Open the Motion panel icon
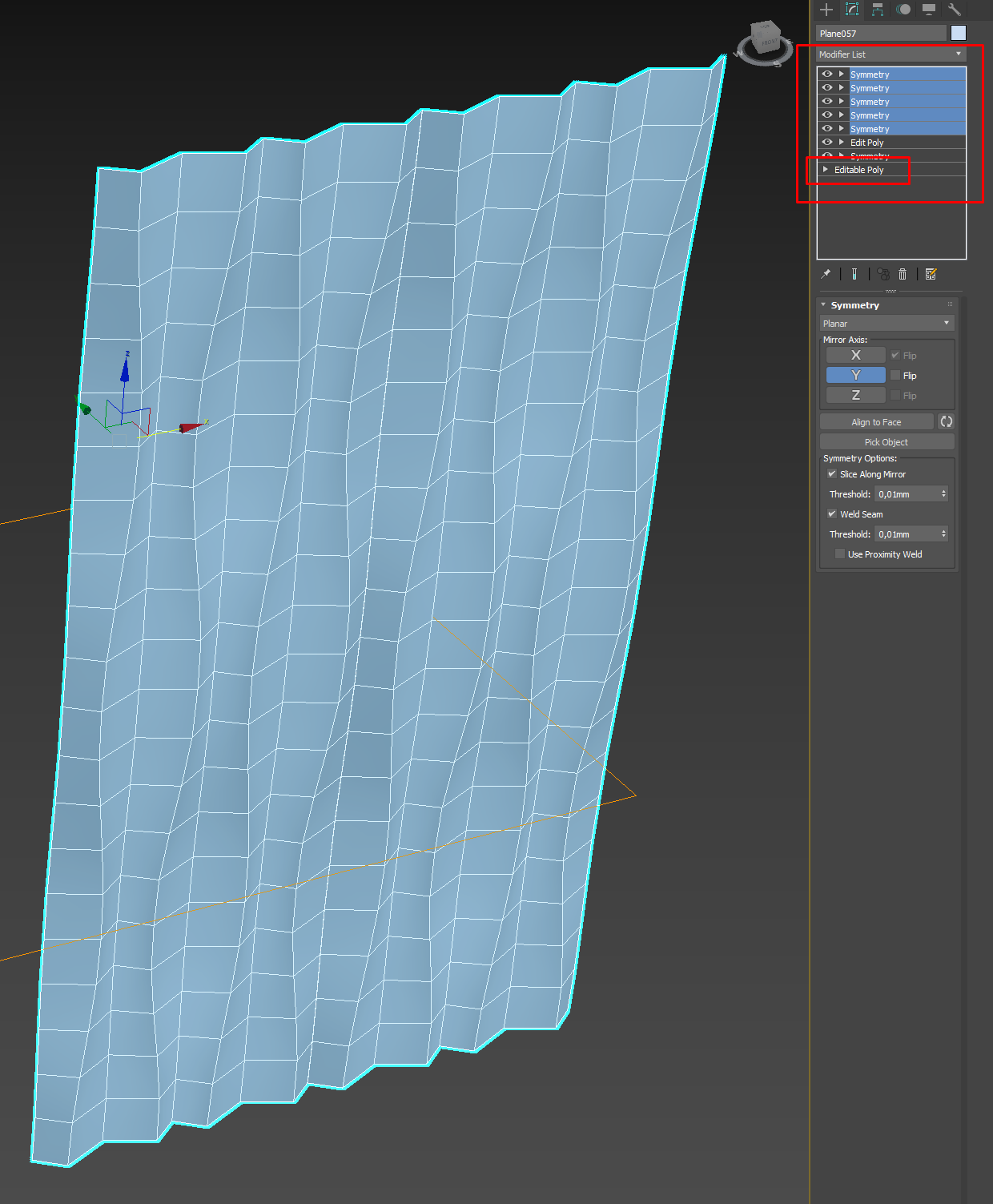Image resolution: width=993 pixels, height=1204 pixels. [x=903, y=10]
